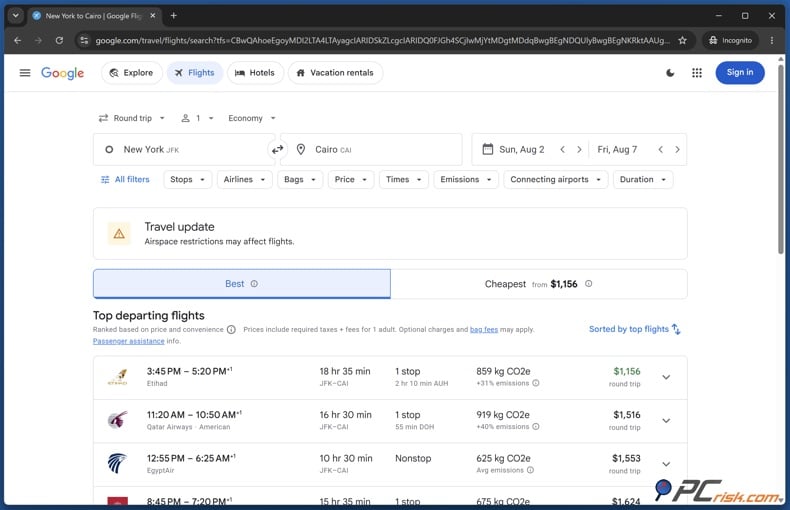Swap origin and destination icon

tap(278, 150)
